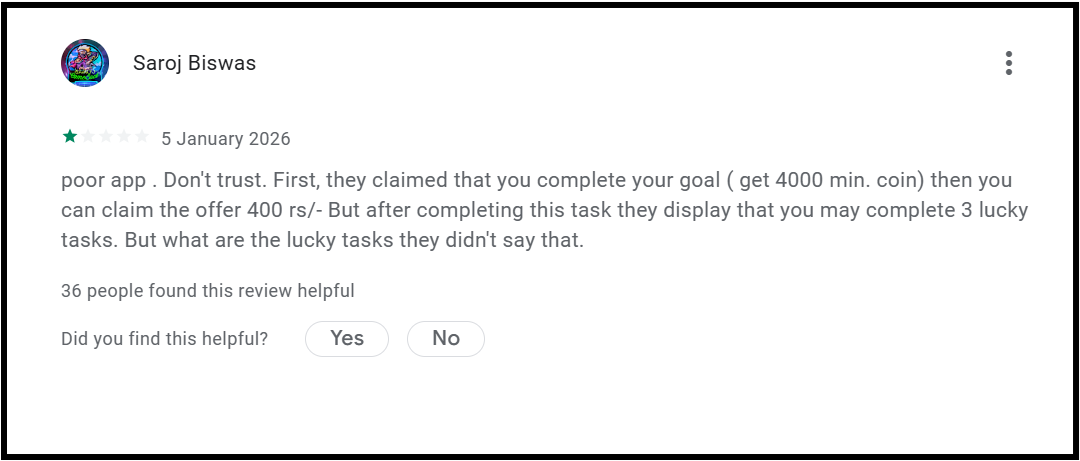Click the fourth grey rating star
Viewport: 1080px width, 461px height.
(x=124, y=137)
